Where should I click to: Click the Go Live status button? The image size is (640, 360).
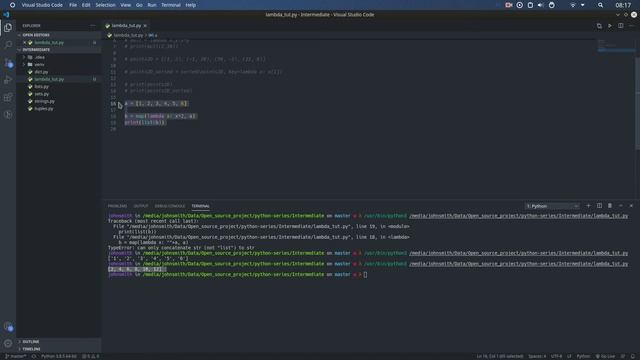point(605,356)
